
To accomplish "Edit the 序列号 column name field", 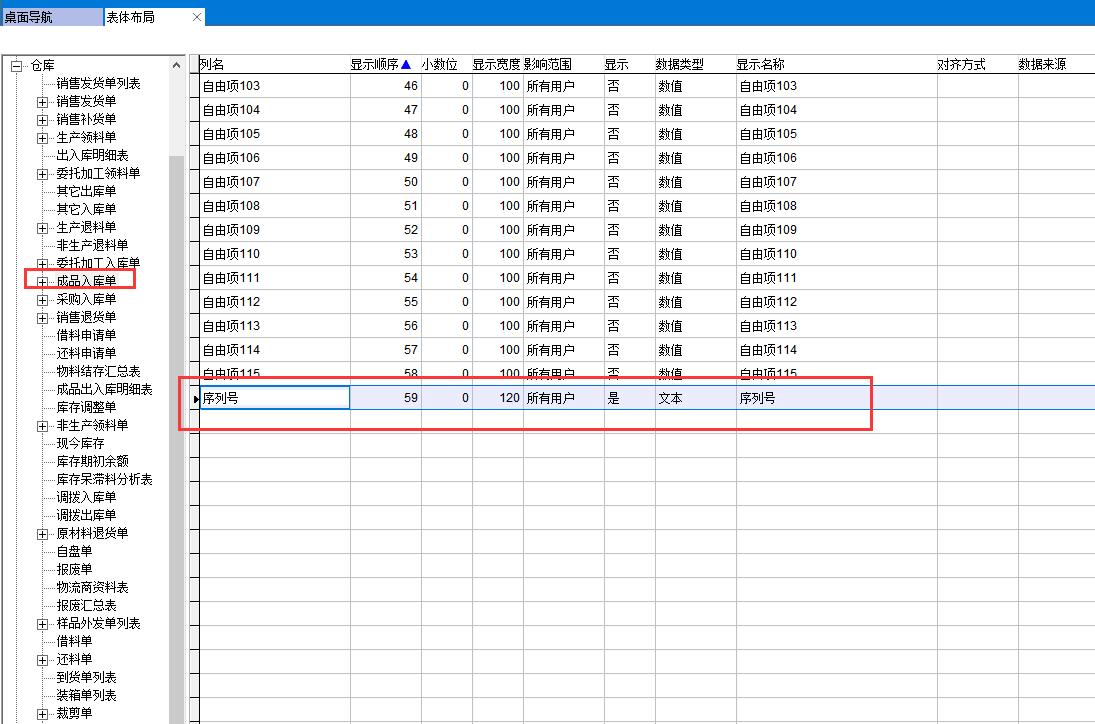I will tap(274, 398).
